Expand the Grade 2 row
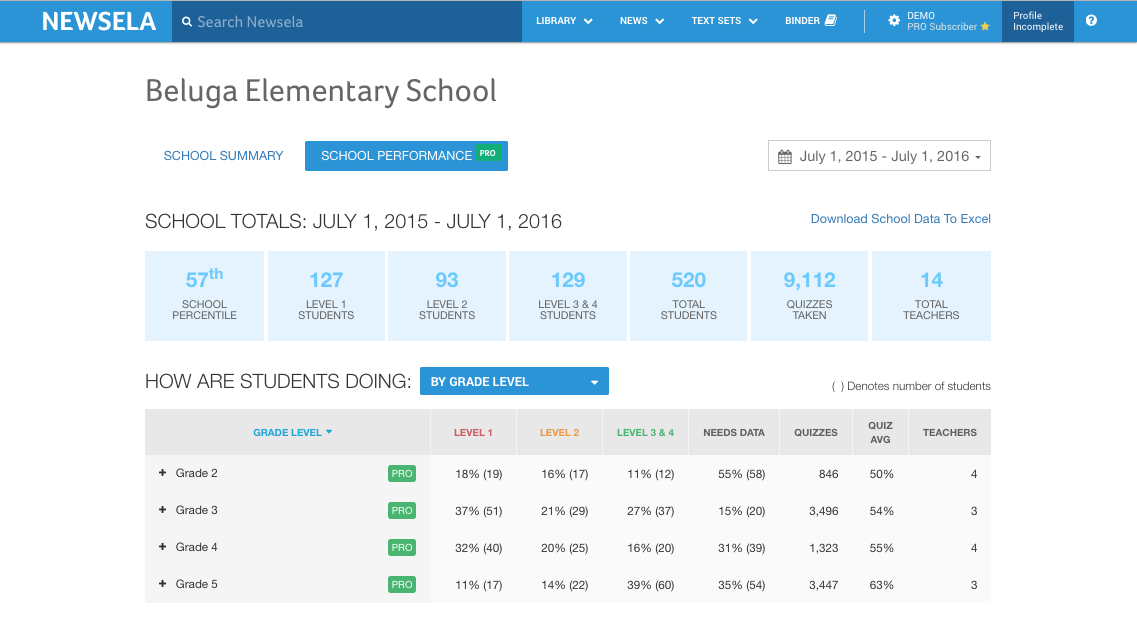This screenshot has width=1137, height=621. point(163,473)
